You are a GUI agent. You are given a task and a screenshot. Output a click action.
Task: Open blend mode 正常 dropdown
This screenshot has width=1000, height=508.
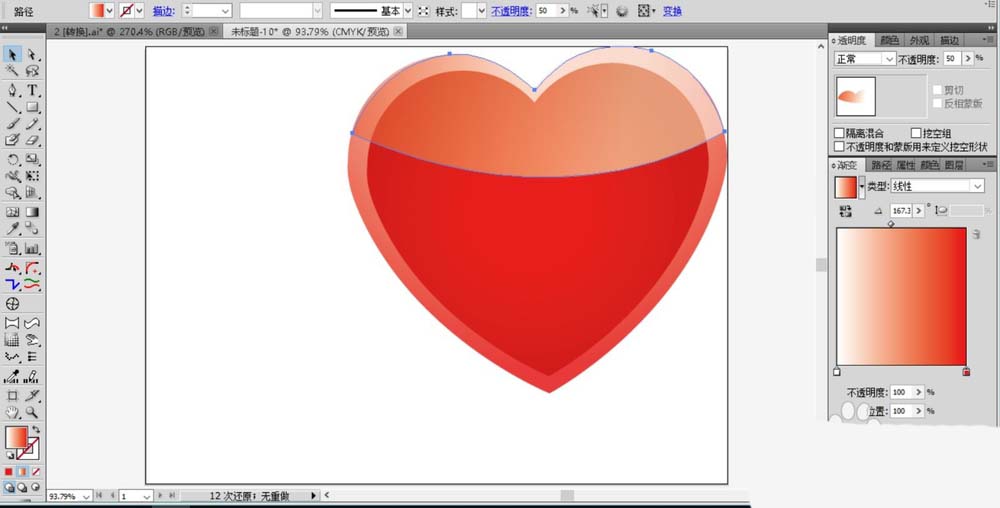coord(865,59)
